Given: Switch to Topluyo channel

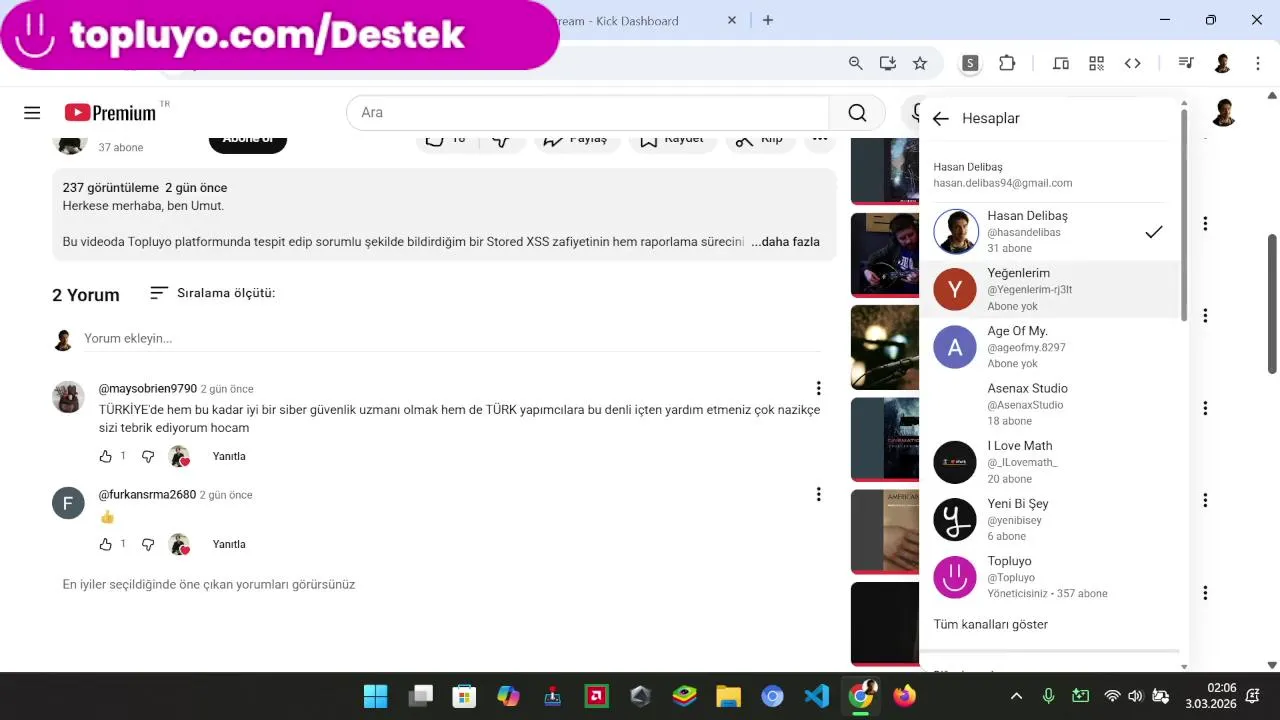Looking at the screenshot, I should tap(1050, 577).
